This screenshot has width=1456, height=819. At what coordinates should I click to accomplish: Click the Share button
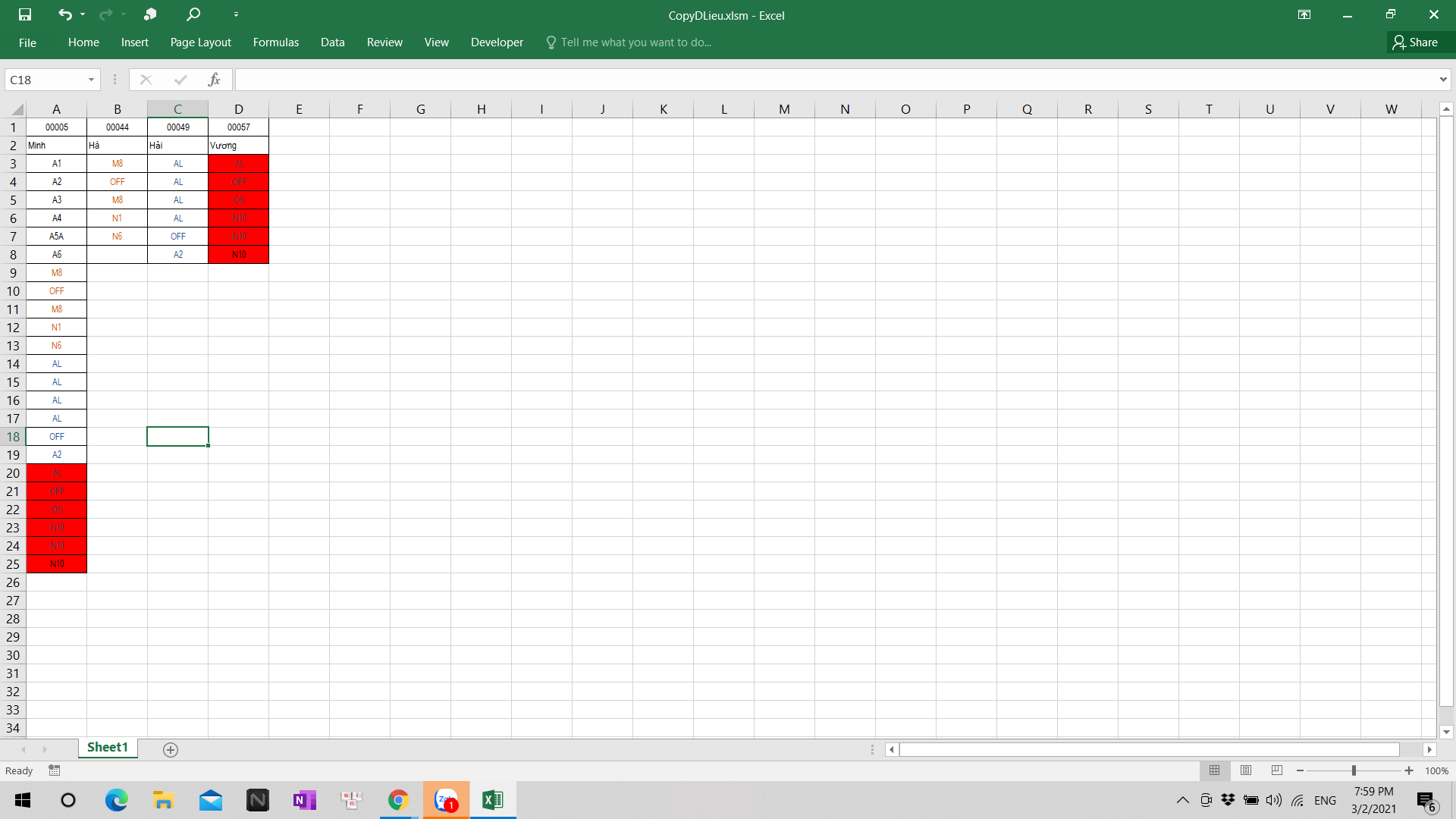[x=1415, y=42]
